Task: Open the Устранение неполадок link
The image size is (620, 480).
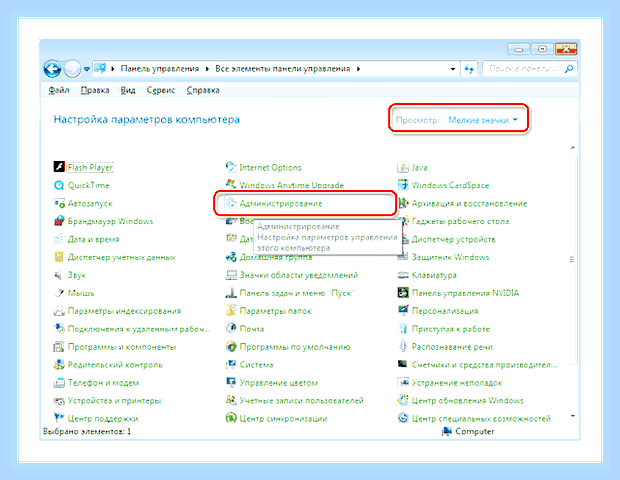Action: click(457, 383)
